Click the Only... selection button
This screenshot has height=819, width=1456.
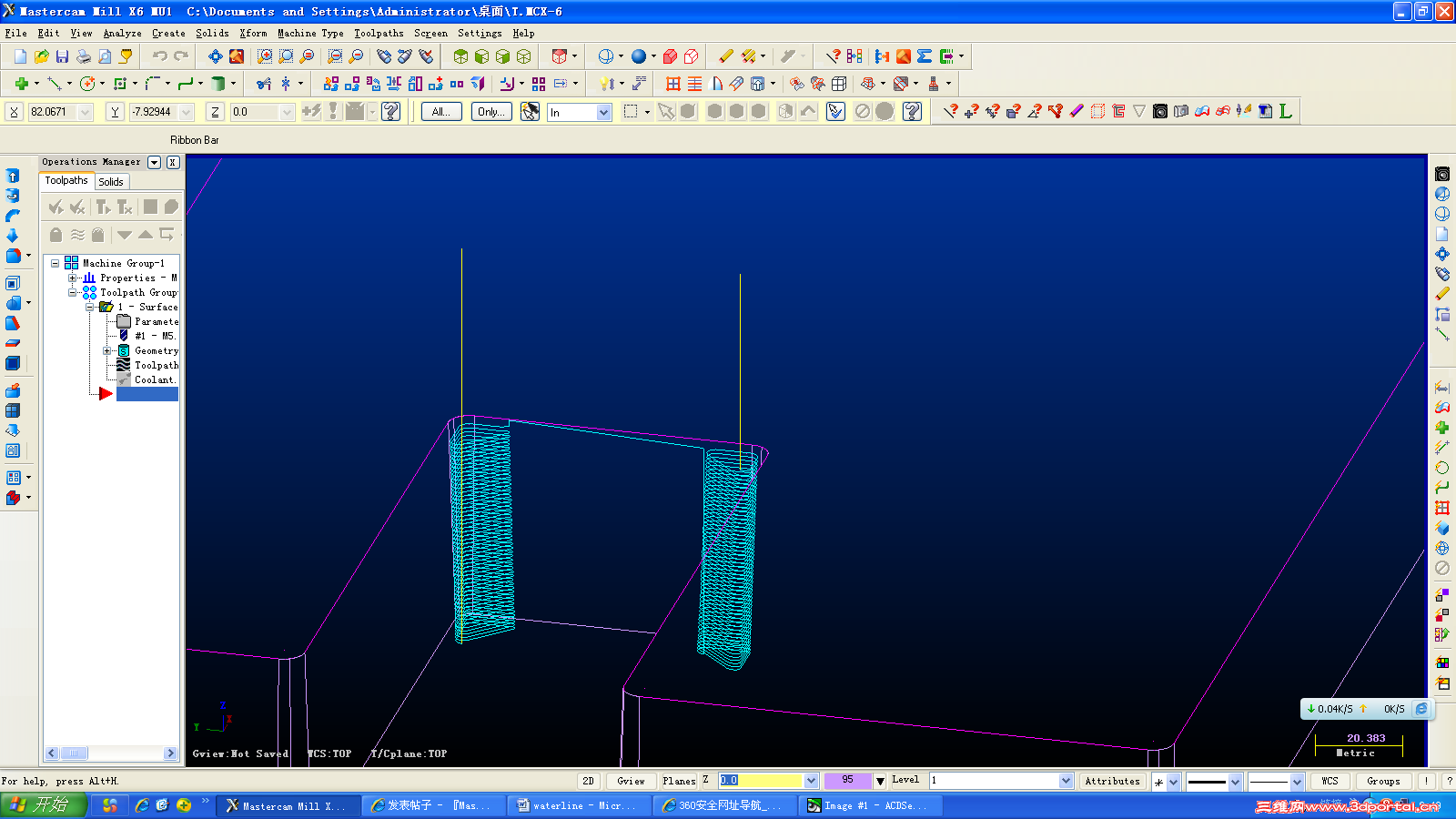491,112
